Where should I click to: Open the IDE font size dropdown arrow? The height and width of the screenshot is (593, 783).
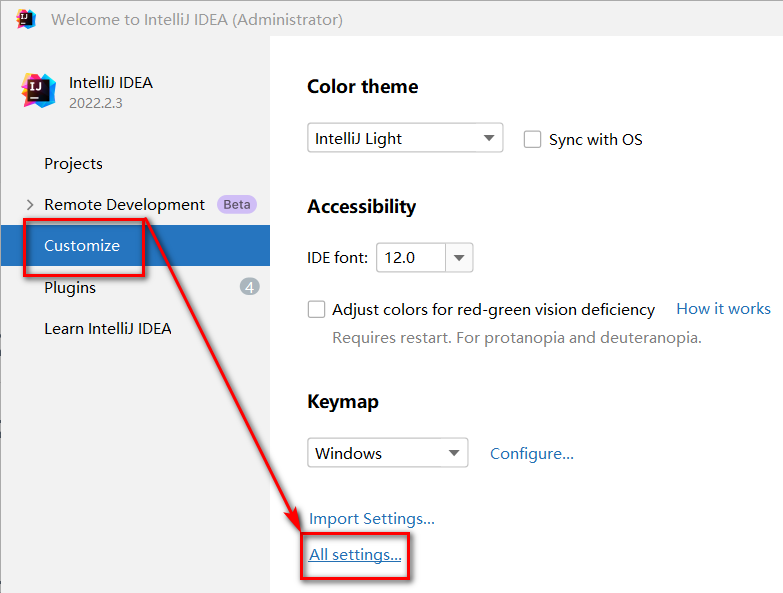click(x=459, y=258)
